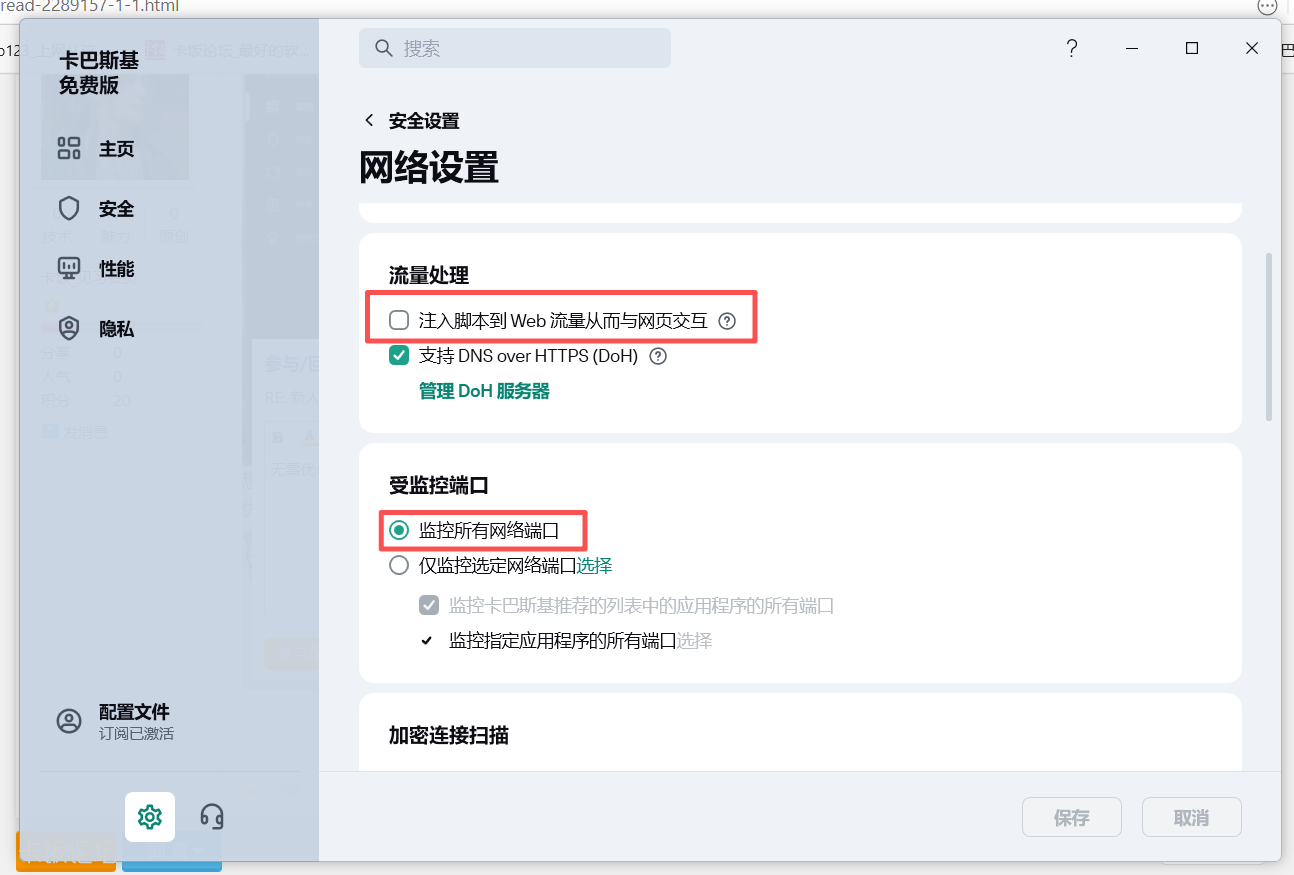
Task: Select 监控所有网络端口 radio button
Action: [399, 530]
